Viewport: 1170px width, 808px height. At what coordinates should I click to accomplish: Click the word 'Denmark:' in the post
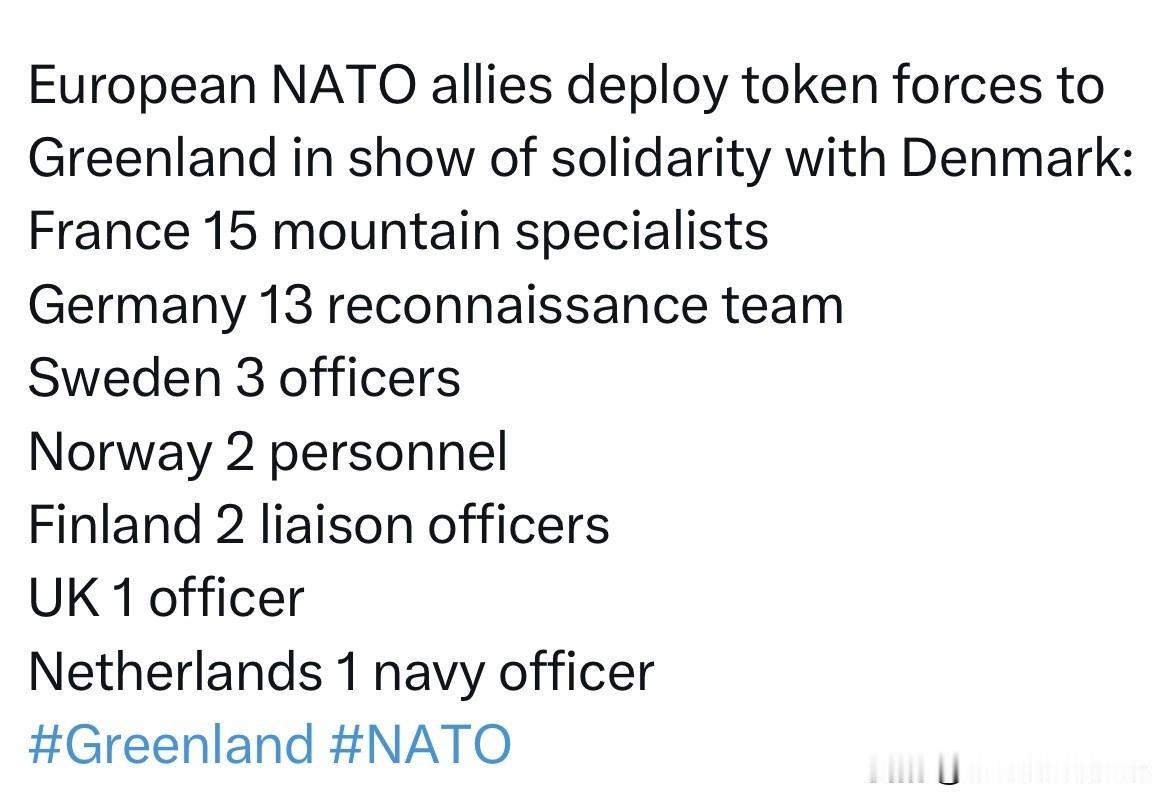[x=1018, y=158]
